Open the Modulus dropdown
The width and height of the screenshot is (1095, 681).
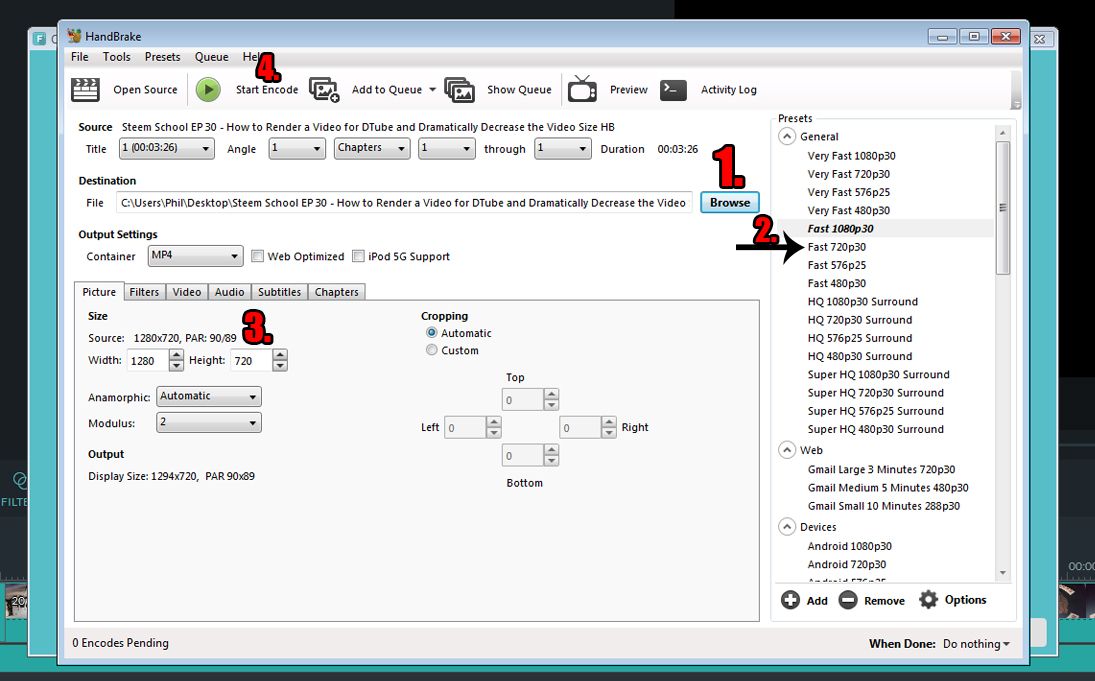(209, 423)
